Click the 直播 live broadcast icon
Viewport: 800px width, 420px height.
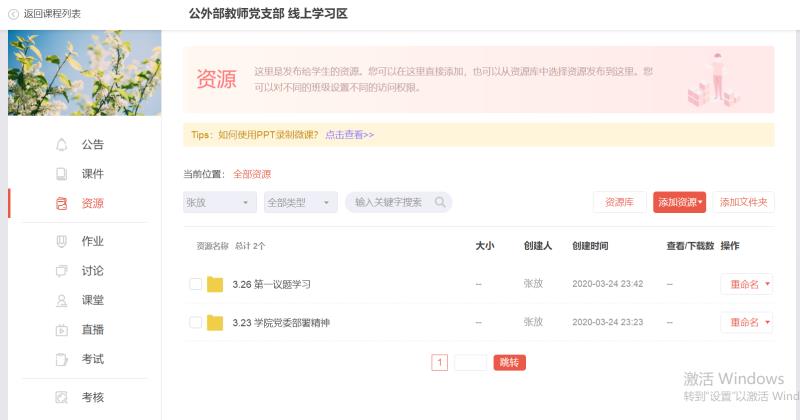62,330
